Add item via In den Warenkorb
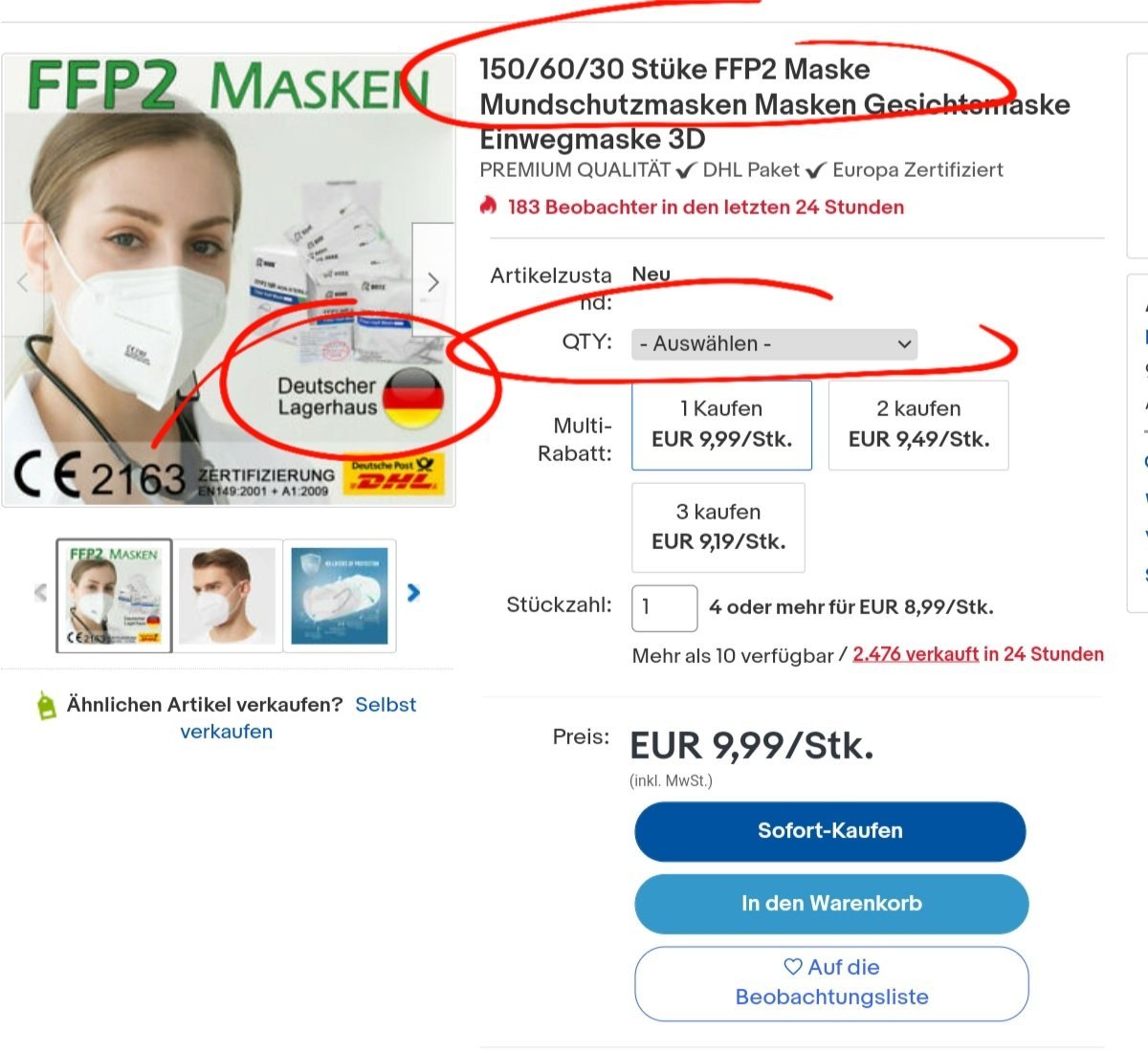This screenshot has height=1053, width=1148. (x=831, y=904)
